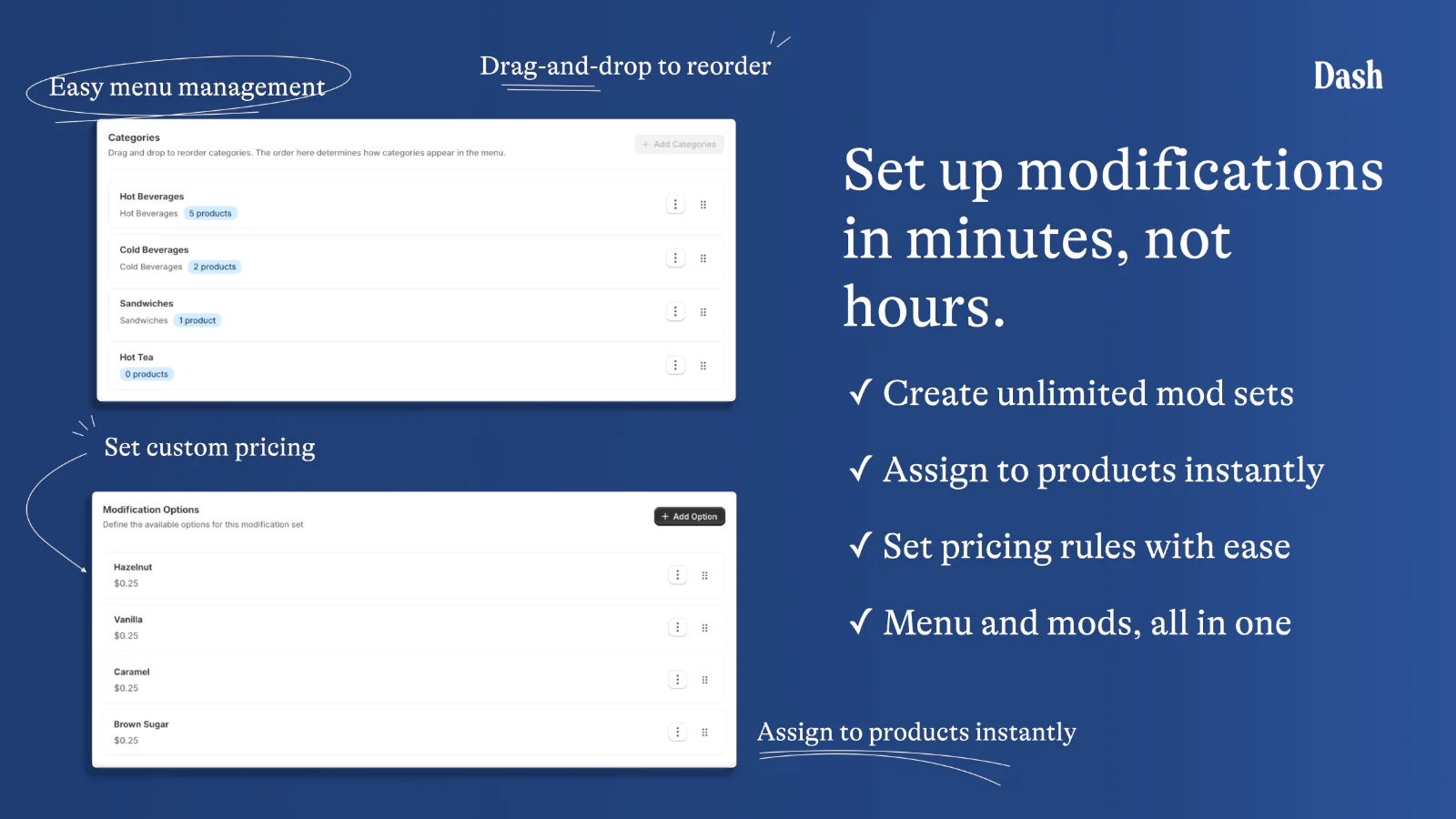Open the Caramel option's three-dot menu

pos(678,680)
